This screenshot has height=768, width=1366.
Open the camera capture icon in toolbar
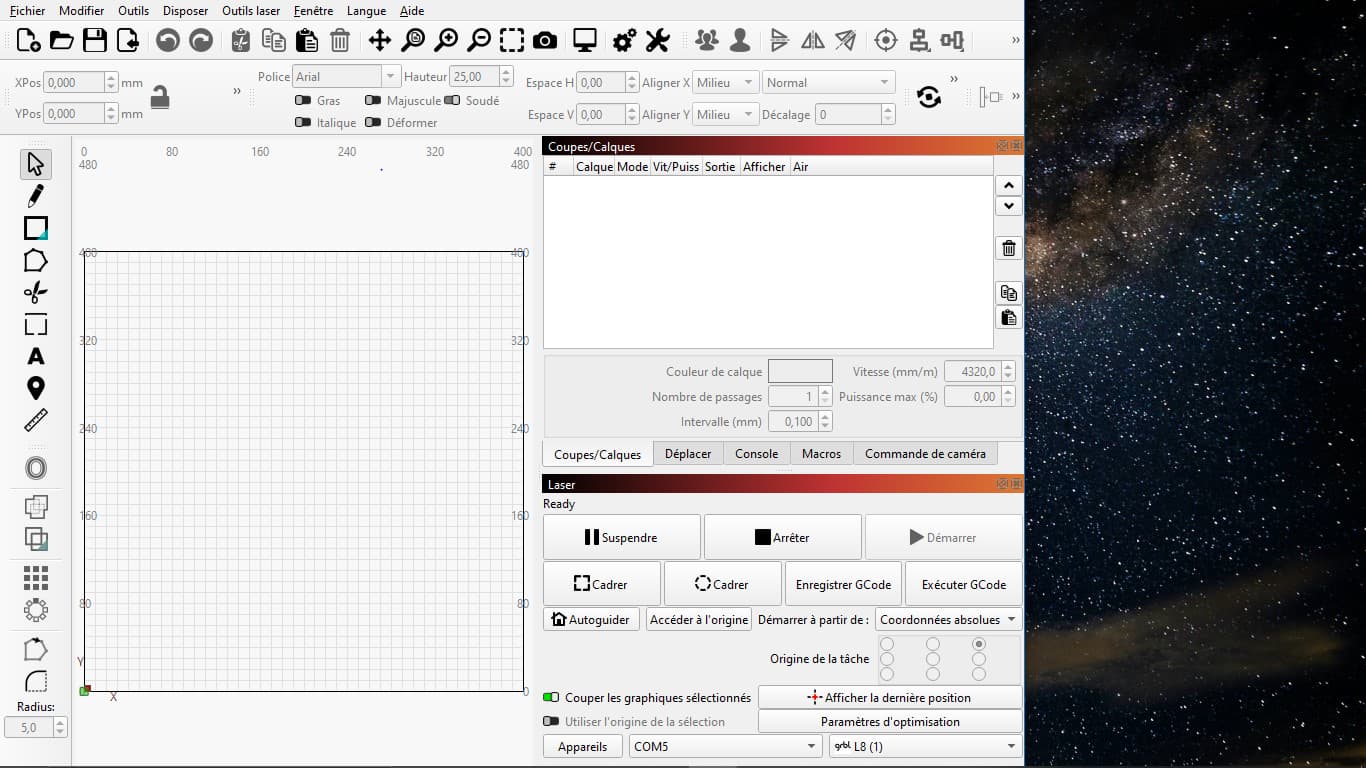(x=545, y=40)
